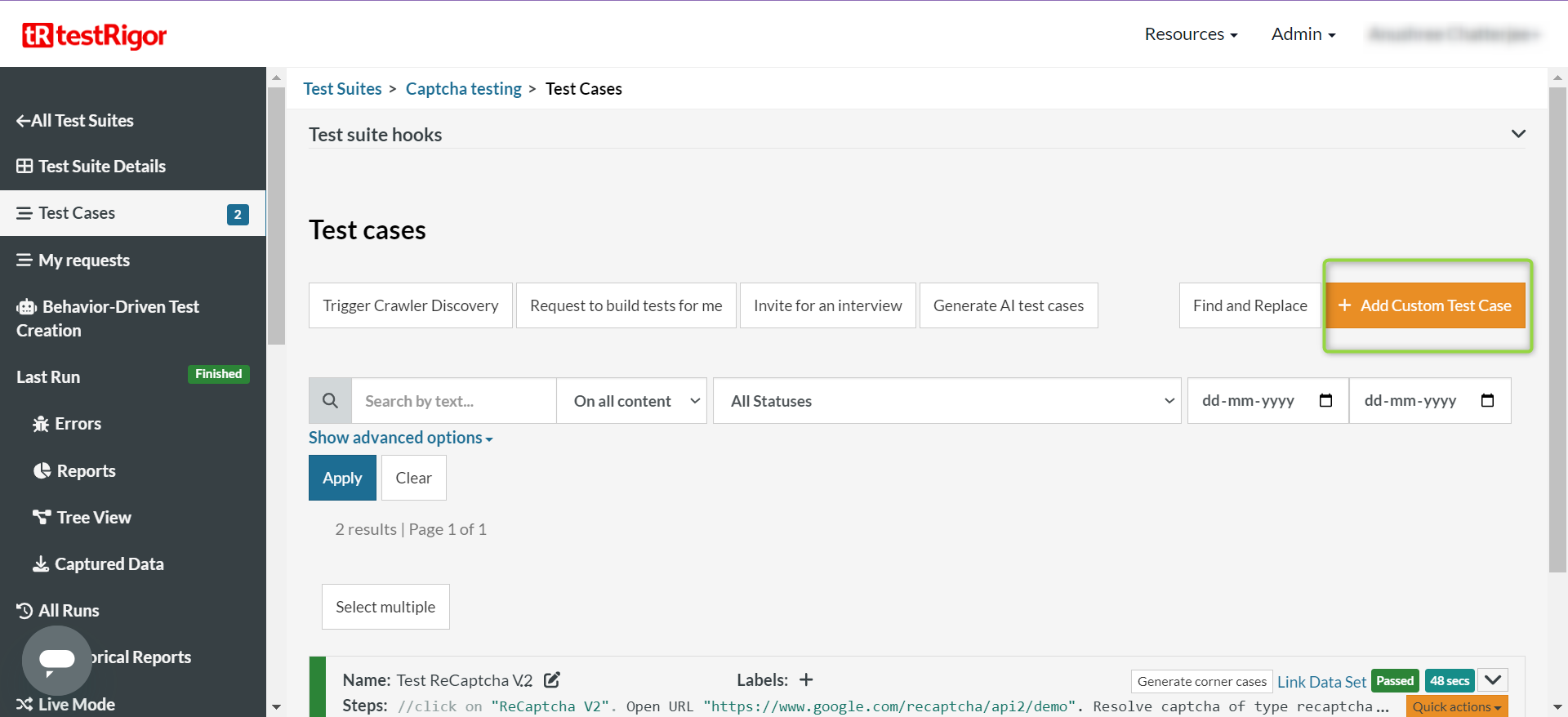Edit the Test ReCaptcha V2 name
The image size is (1568, 717).
pos(552,679)
